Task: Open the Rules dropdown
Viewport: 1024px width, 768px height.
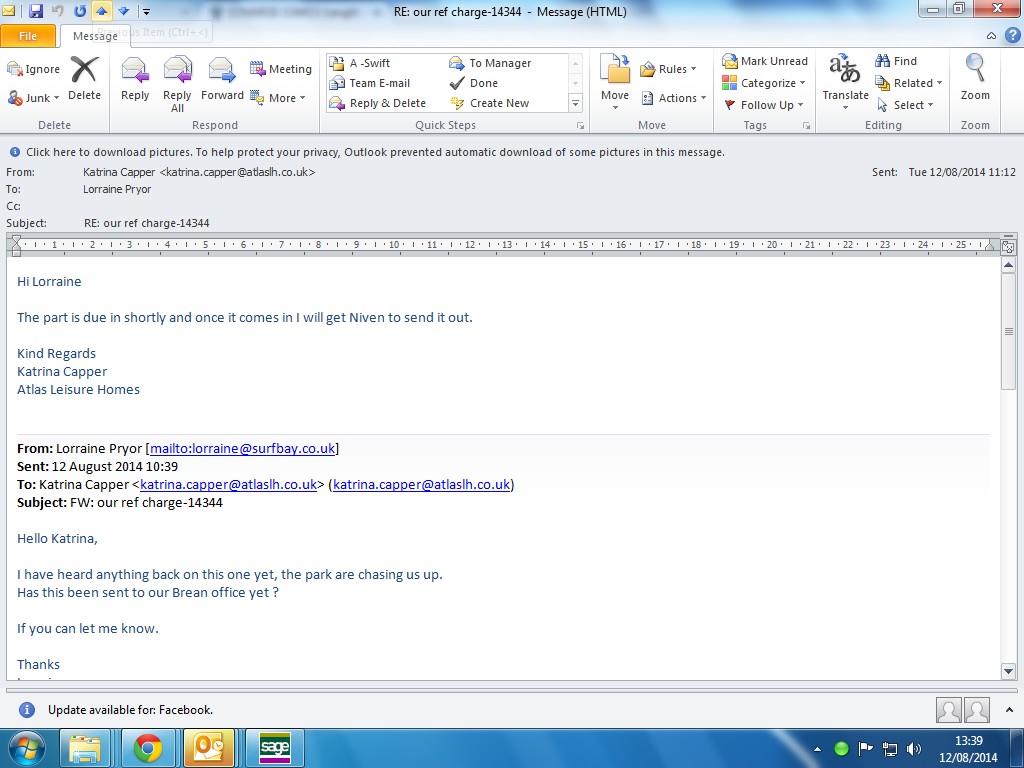Action: click(x=668, y=69)
